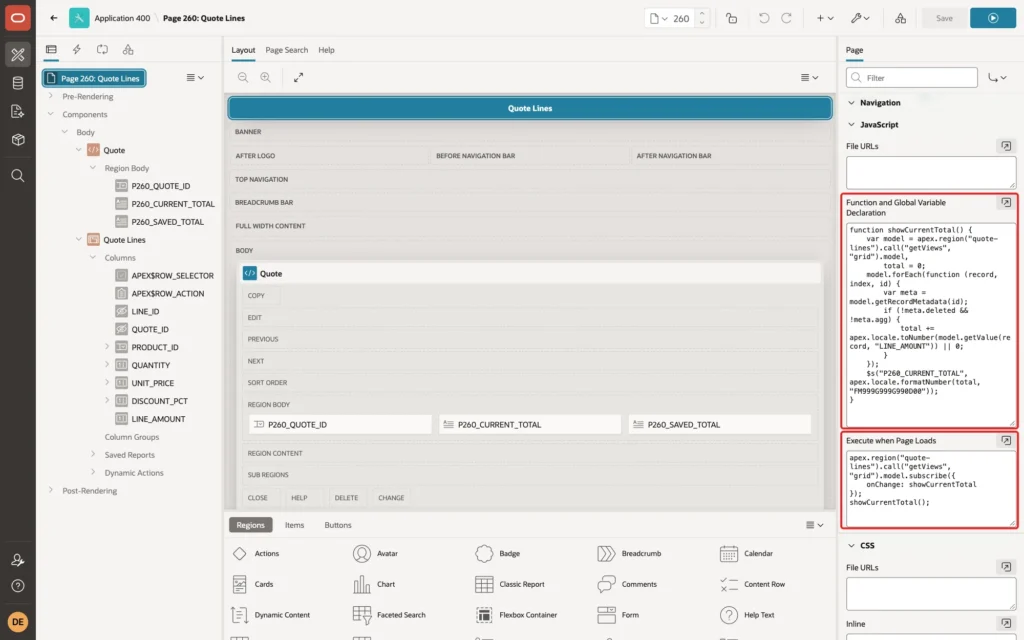
Task: Select the Layout tab
Action: pyautogui.click(x=243, y=50)
